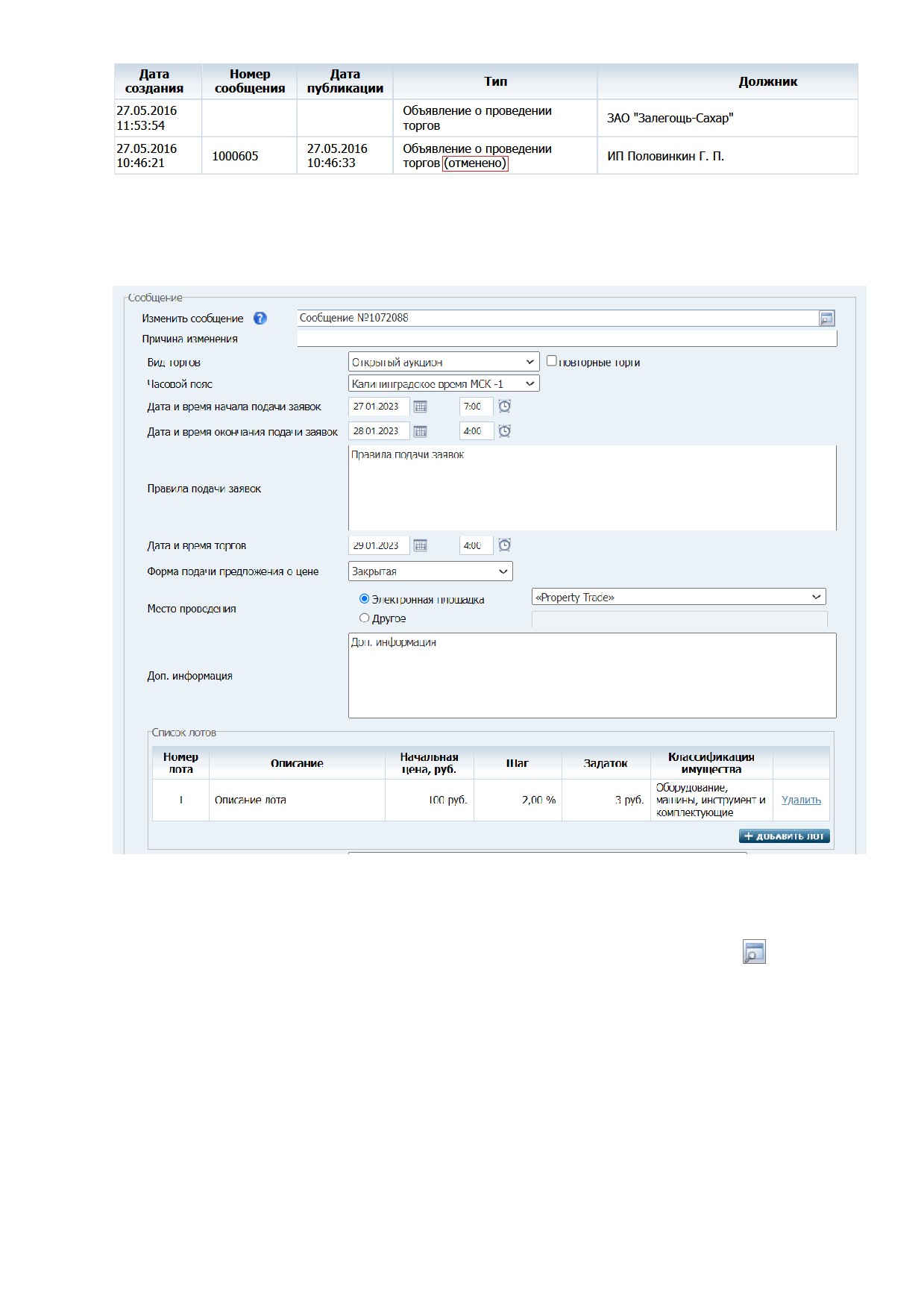Click the 2,00 % step cell
The width and height of the screenshot is (924, 1307).
click(518, 800)
